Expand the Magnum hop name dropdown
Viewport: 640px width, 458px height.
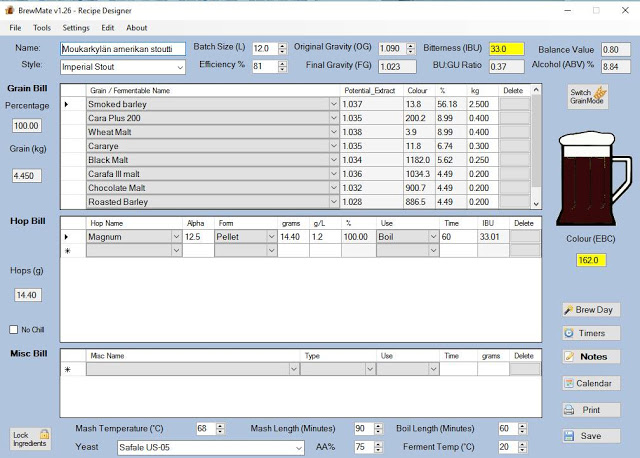click(176, 237)
